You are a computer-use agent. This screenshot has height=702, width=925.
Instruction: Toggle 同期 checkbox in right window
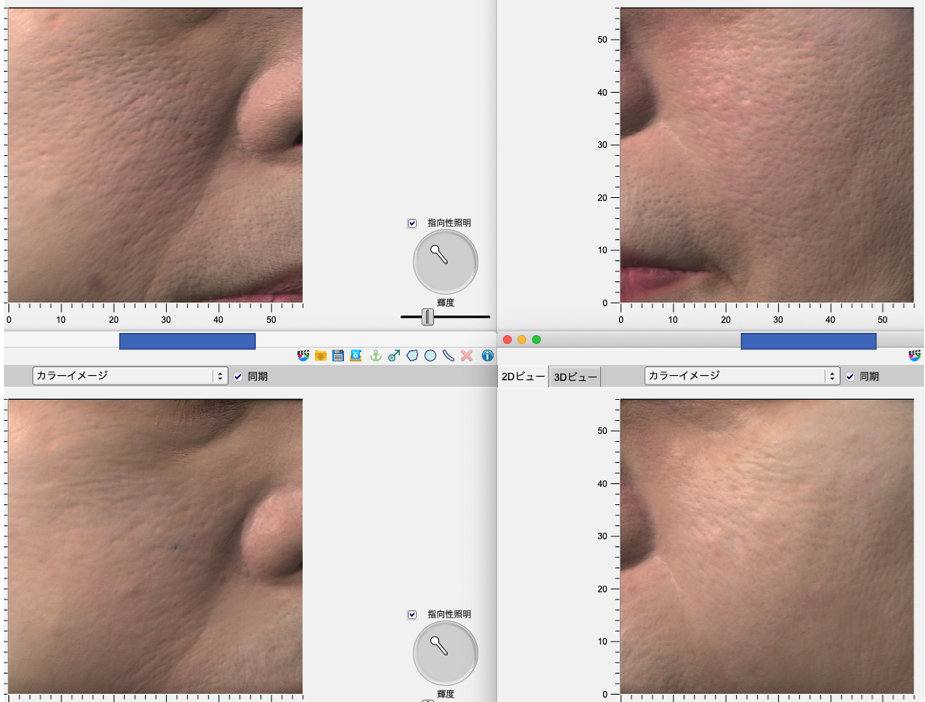pyautogui.click(x=849, y=376)
